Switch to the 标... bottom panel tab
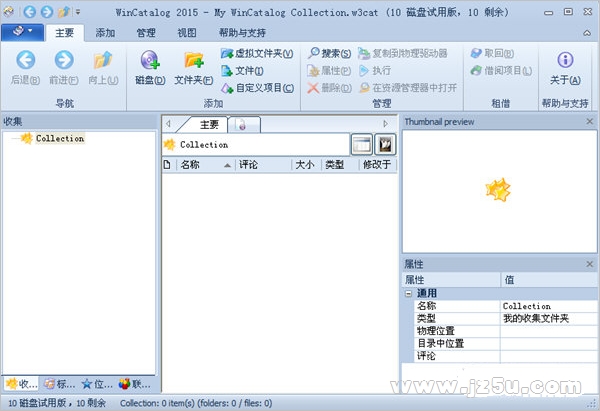Image resolution: width=600 pixels, height=411 pixels. pyautogui.click(x=59, y=384)
